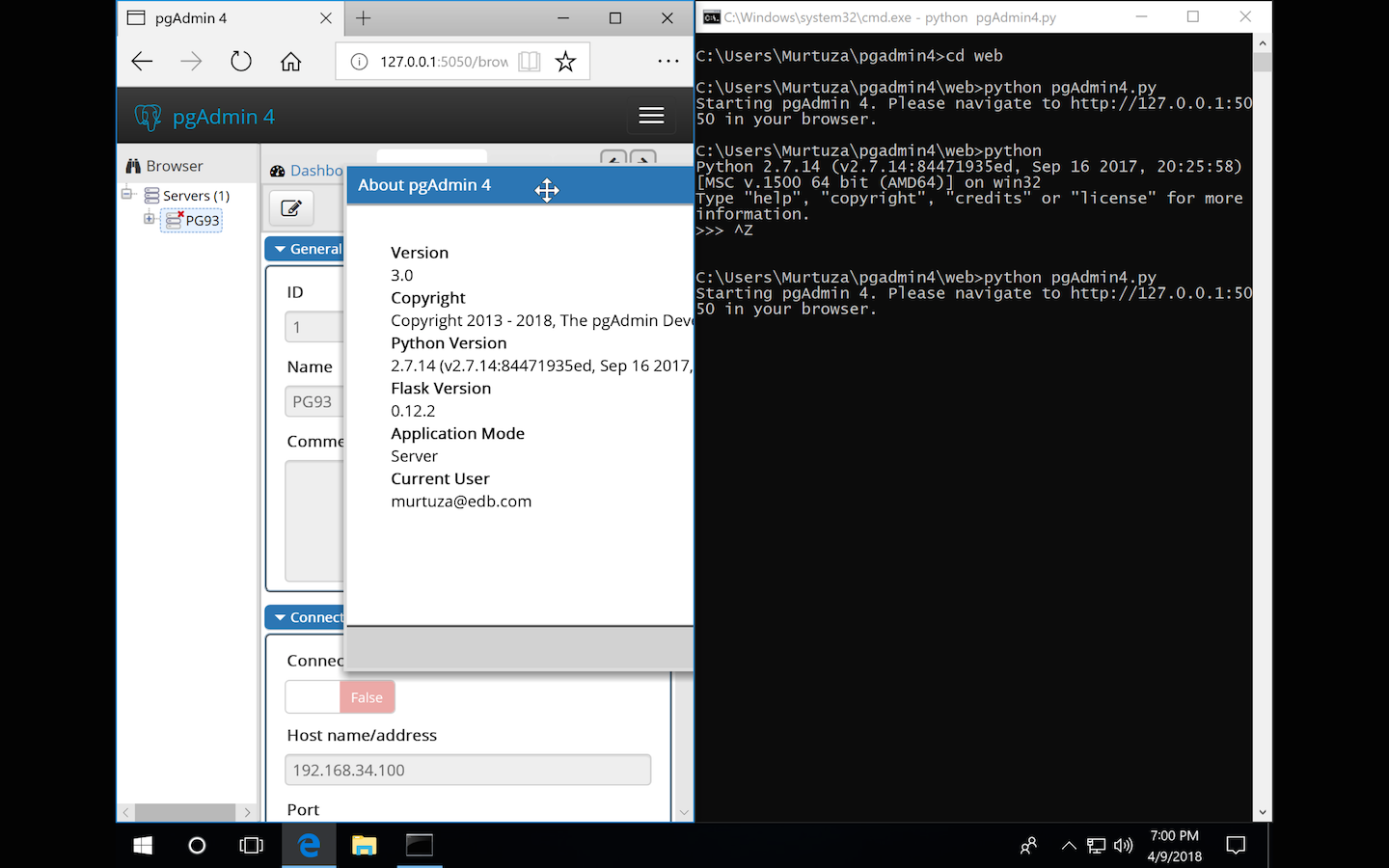1389x868 pixels.
Task: Open Edge reading view icon
Action: 530,62
